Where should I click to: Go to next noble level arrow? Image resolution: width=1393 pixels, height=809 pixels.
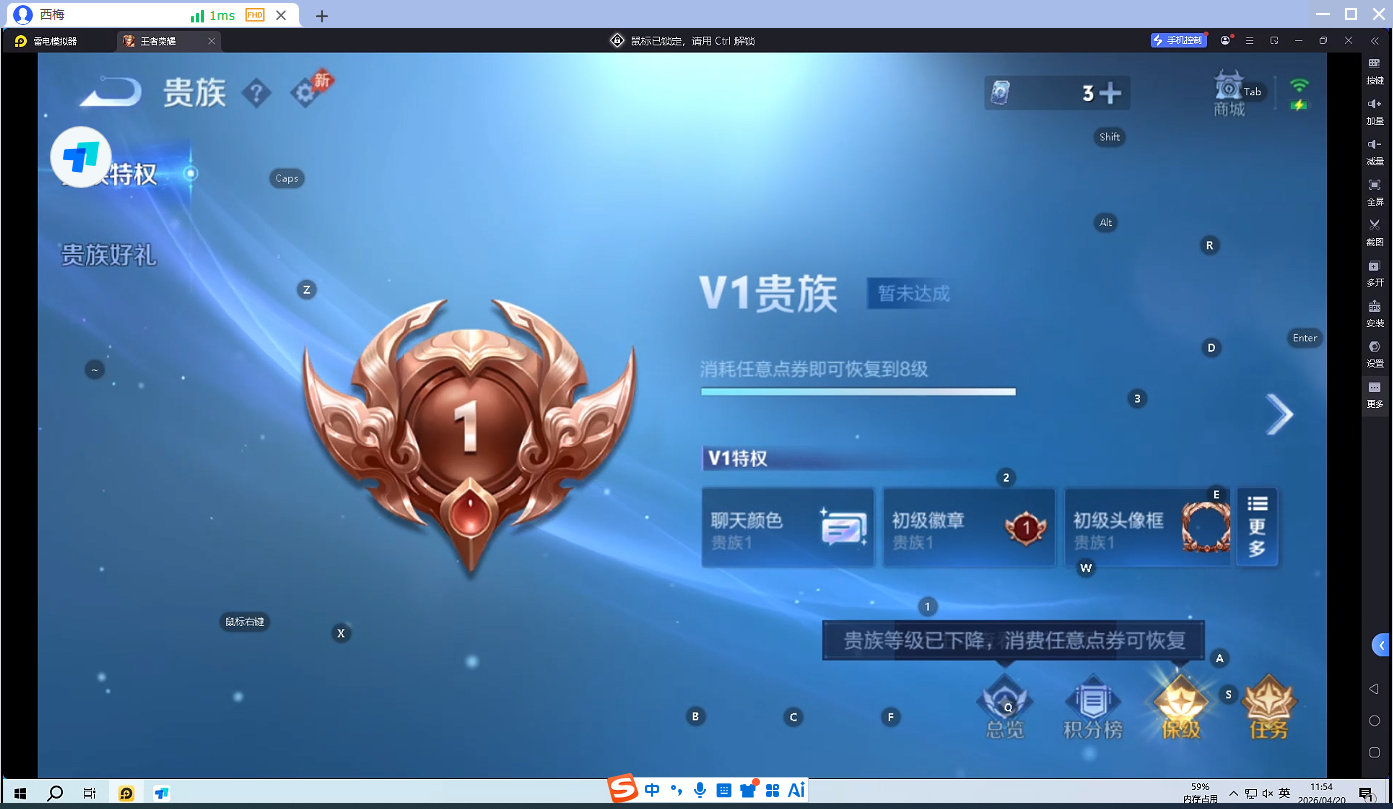coord(1279,414)
